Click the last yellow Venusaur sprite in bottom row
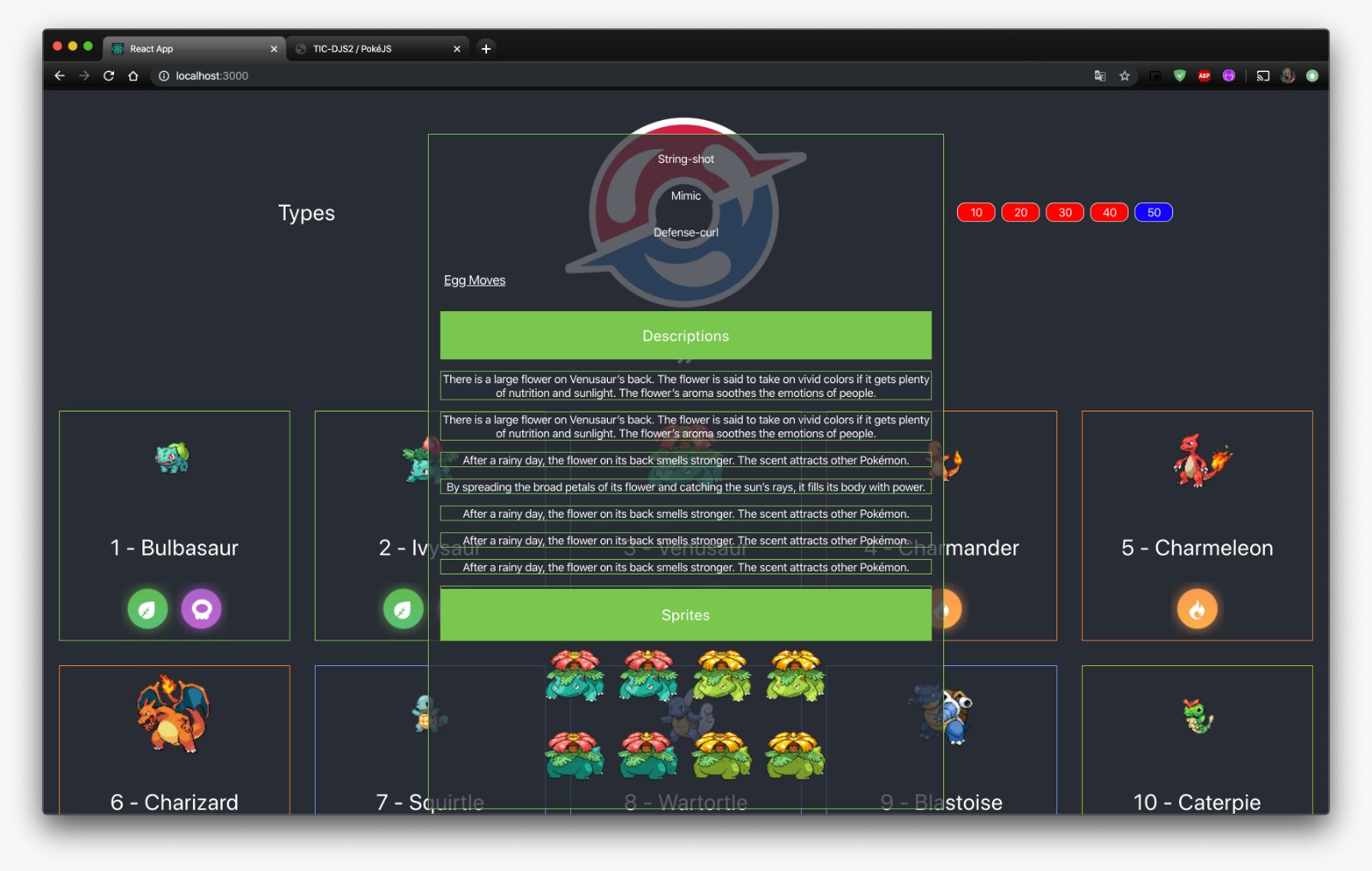 click(796, 754)
